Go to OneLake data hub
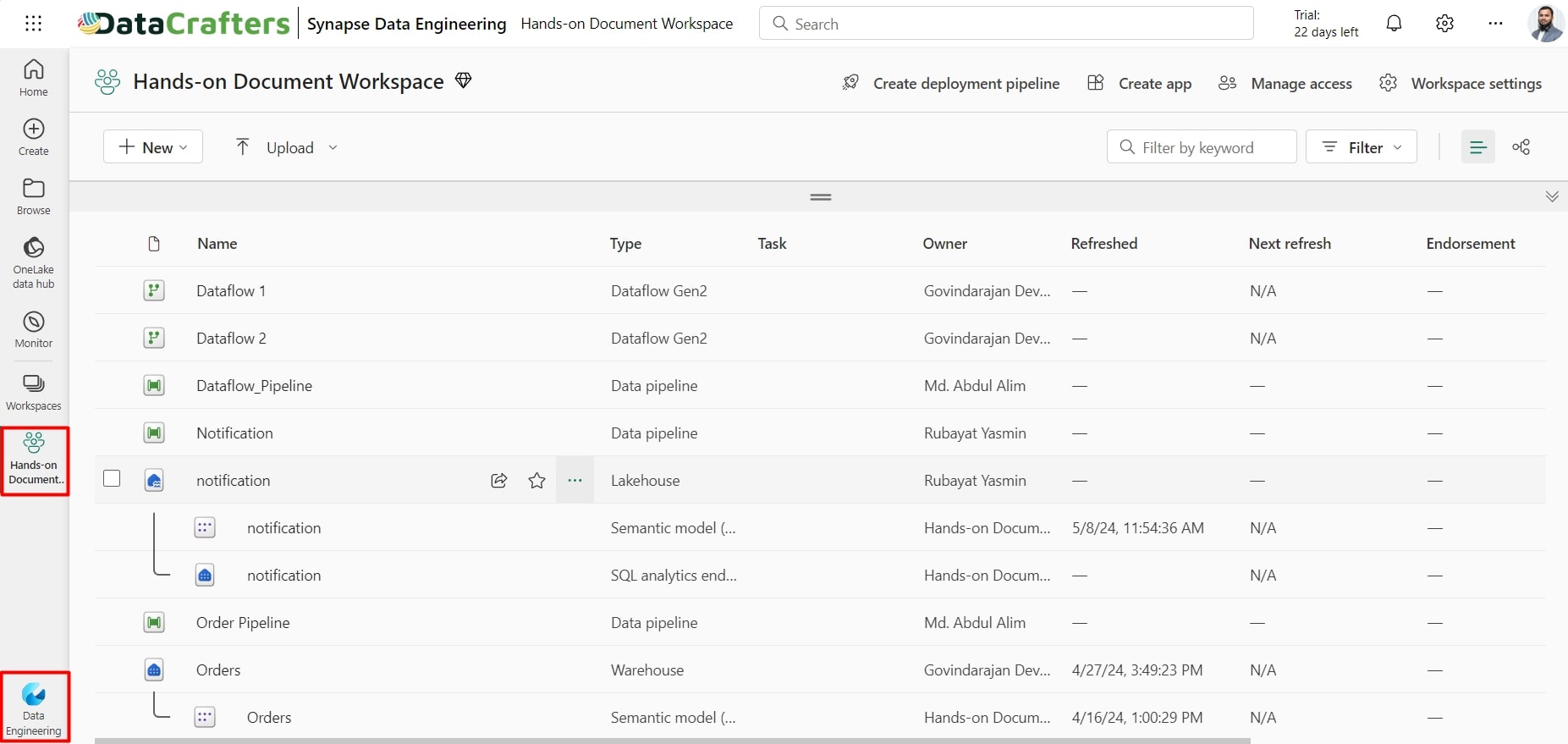The image size is (1568, 744). point(34,262)
